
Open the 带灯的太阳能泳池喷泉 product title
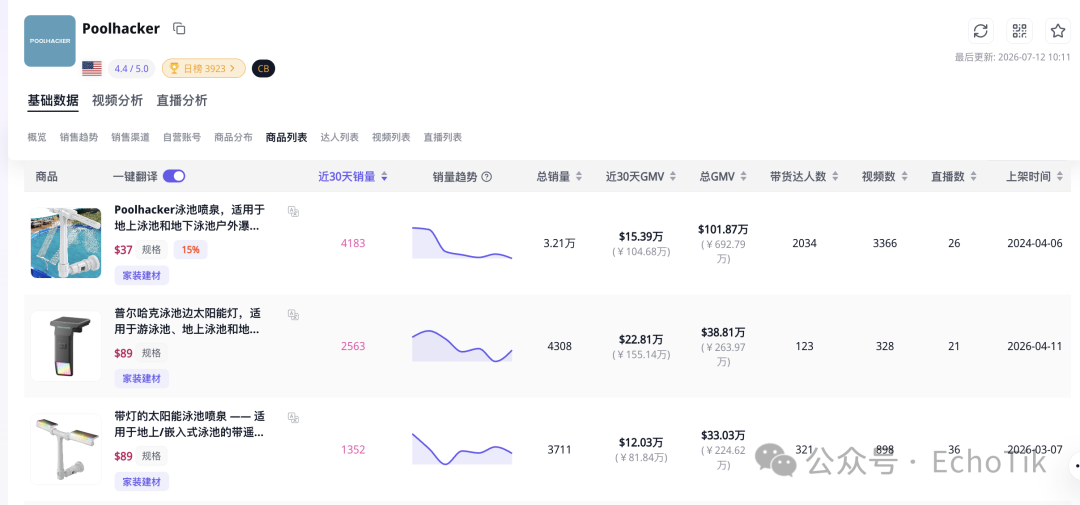pyautogui.click(x=189, y=424)
